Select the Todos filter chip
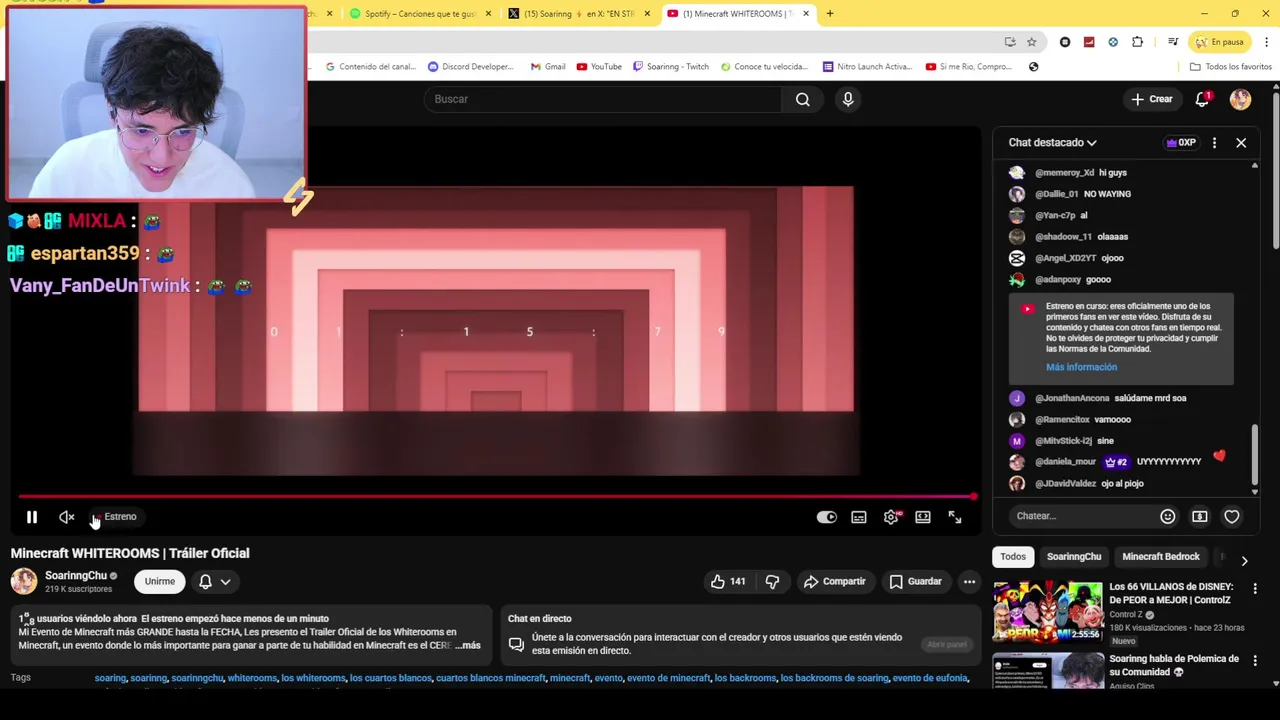 click(1013, 557)
